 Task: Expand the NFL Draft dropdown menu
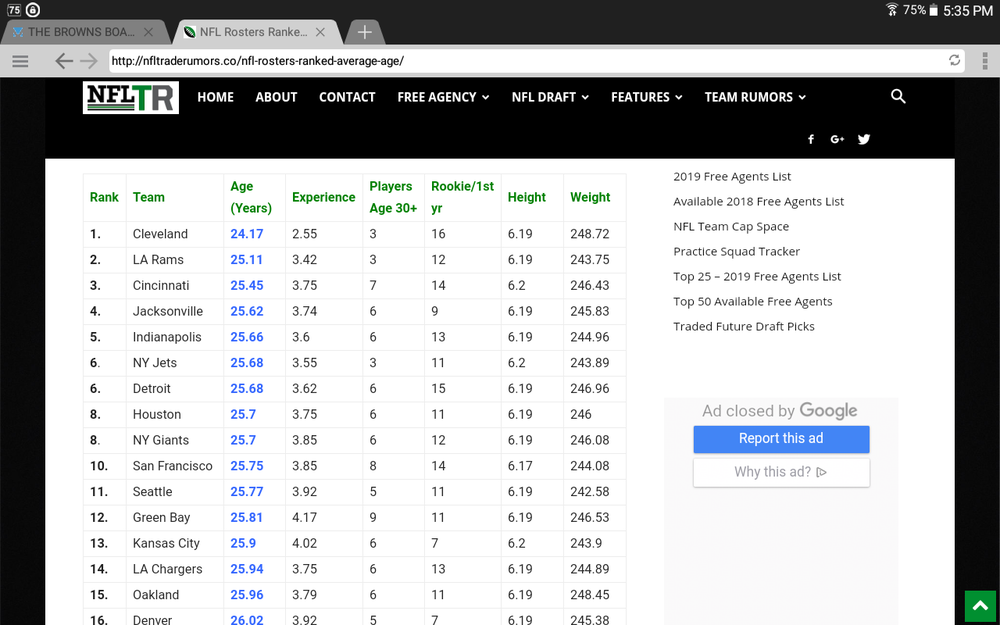click(x=550, y=97)
